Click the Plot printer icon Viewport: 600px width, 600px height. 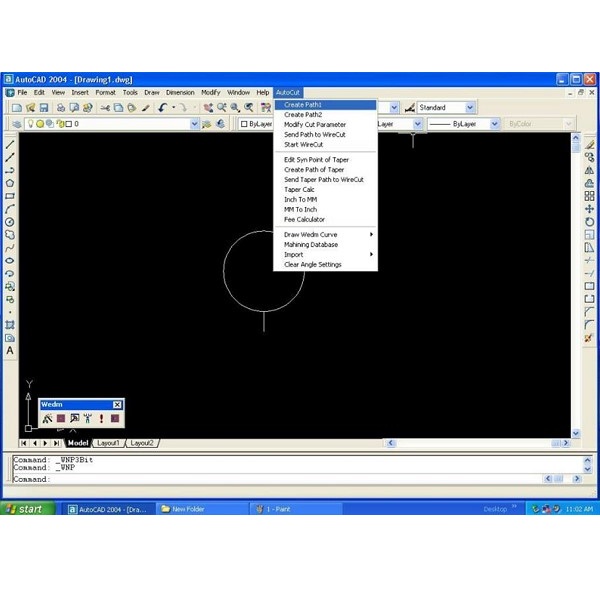61,108
